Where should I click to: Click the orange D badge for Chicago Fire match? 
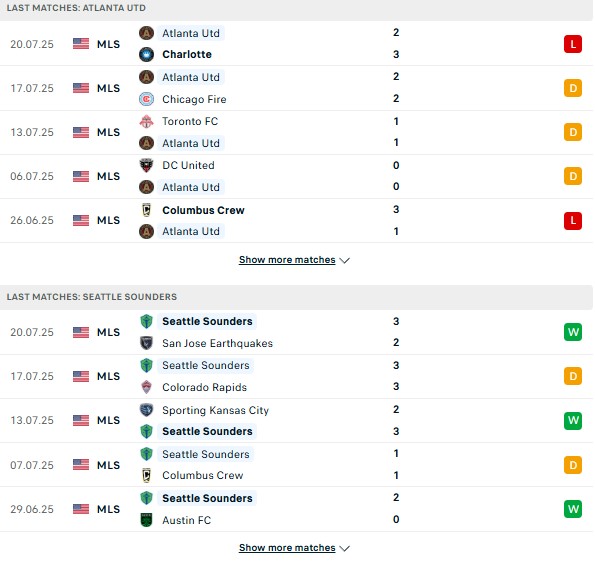pyautogui.click(x=573, y=88)
